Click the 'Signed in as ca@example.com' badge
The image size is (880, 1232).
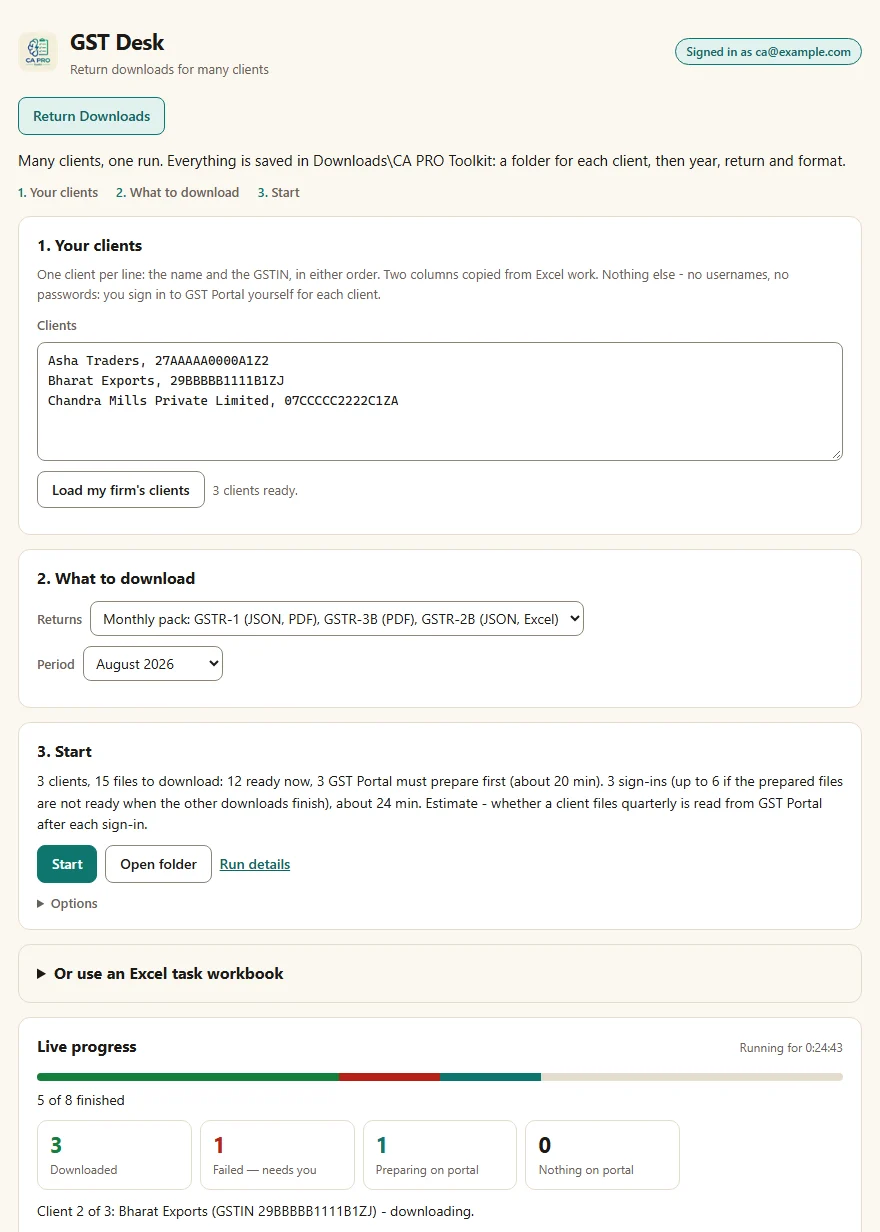pyautogui.click(x=768, y=52)
